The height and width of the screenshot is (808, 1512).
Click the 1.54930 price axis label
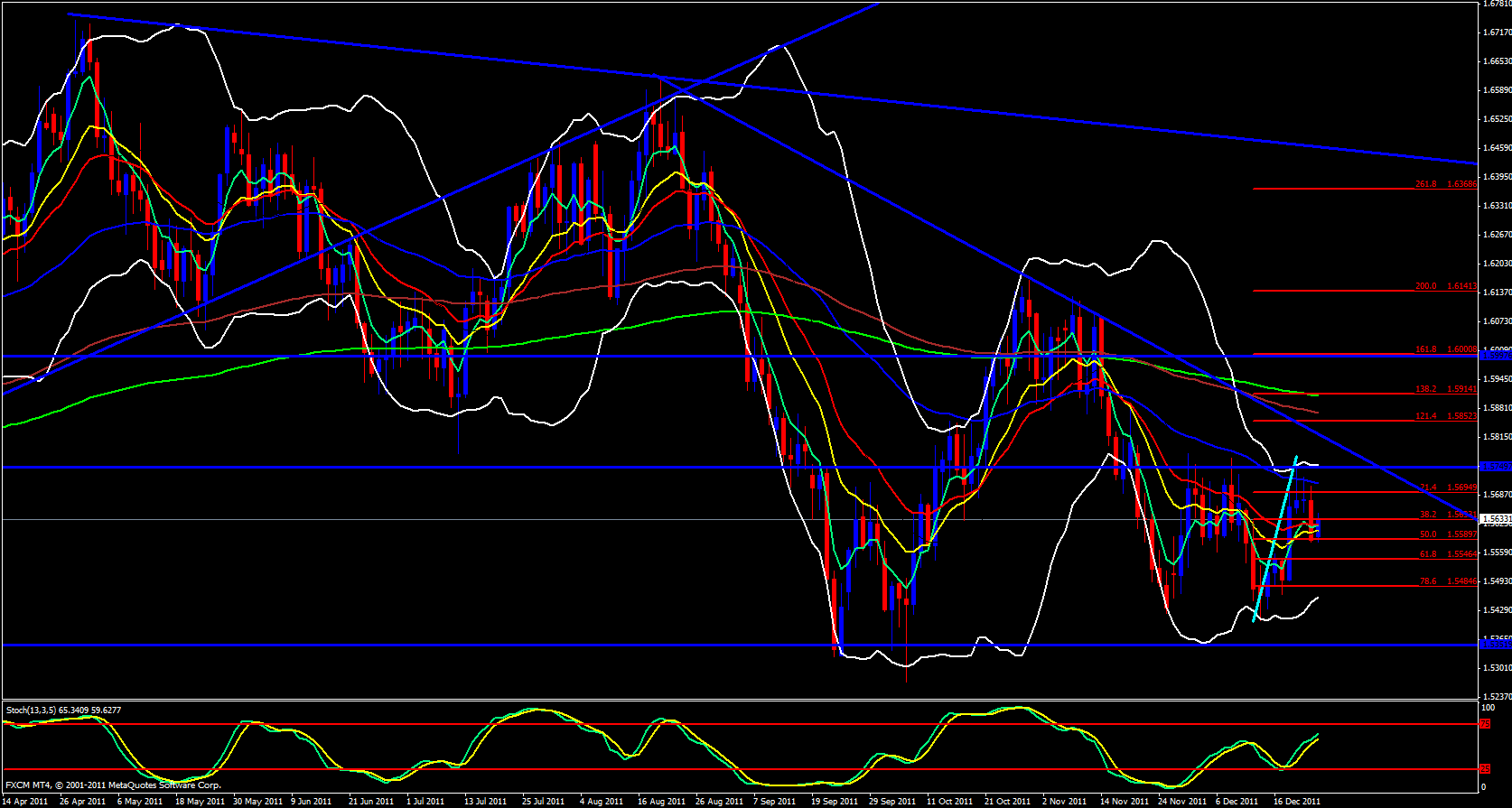1498,581
